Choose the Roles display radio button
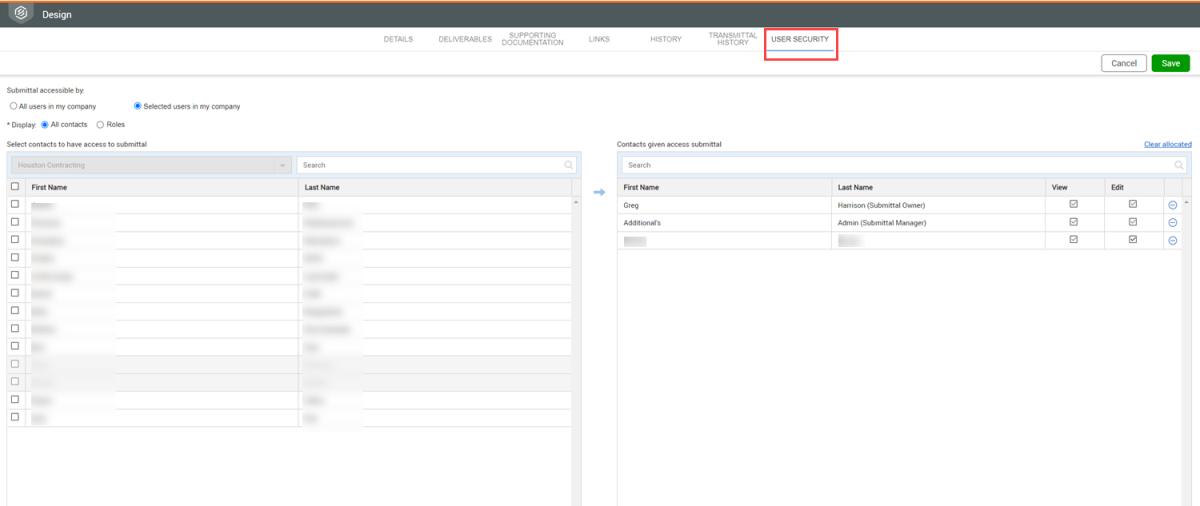This screenshot has width=1200, height=506. [100, 125]
